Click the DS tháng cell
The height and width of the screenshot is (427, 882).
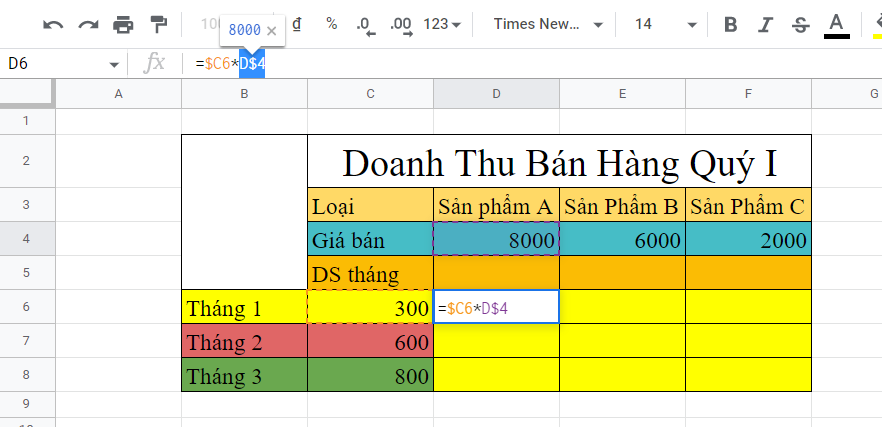point(370,273)
